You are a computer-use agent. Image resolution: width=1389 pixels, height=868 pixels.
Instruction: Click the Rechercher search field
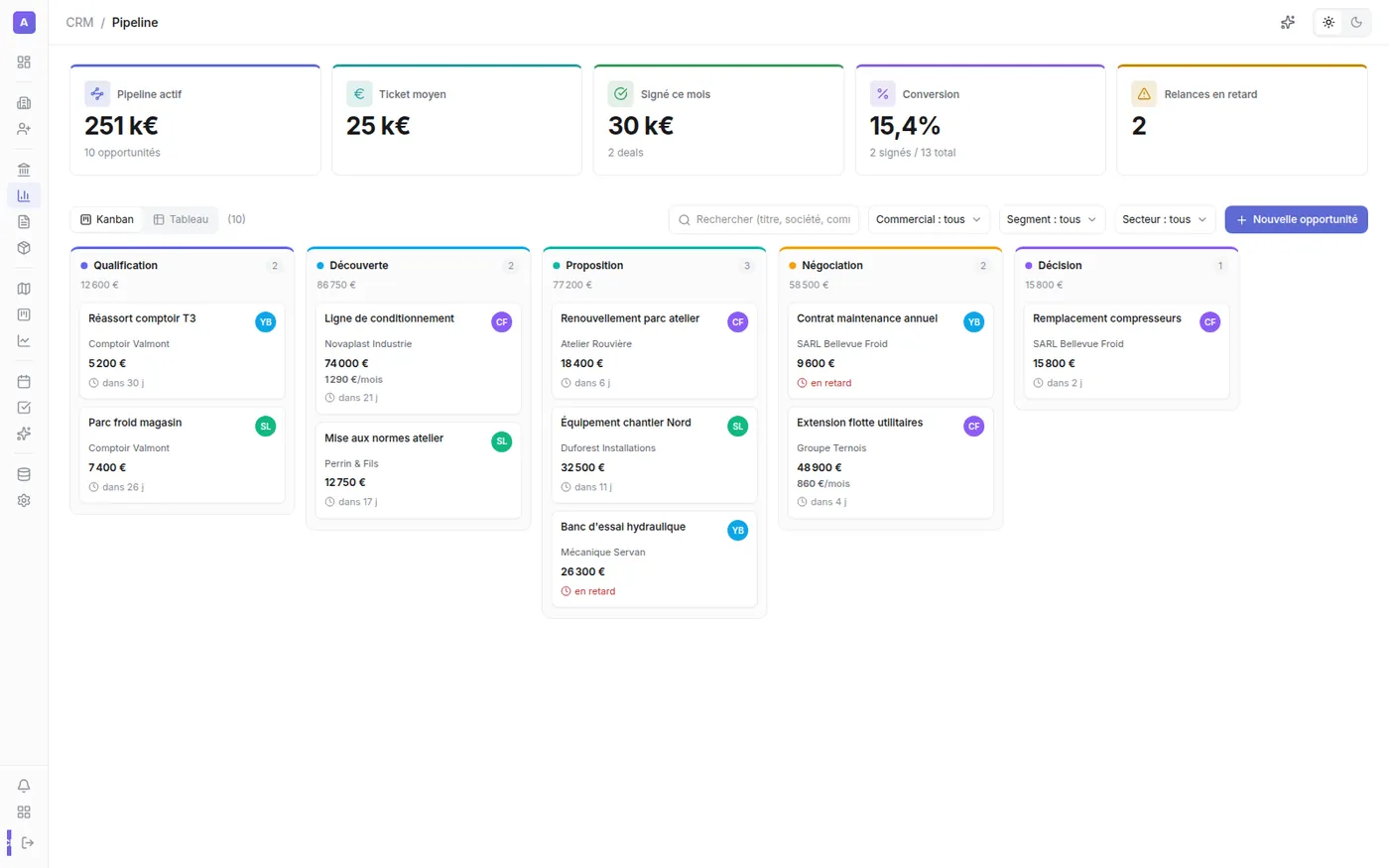point(764,219)
